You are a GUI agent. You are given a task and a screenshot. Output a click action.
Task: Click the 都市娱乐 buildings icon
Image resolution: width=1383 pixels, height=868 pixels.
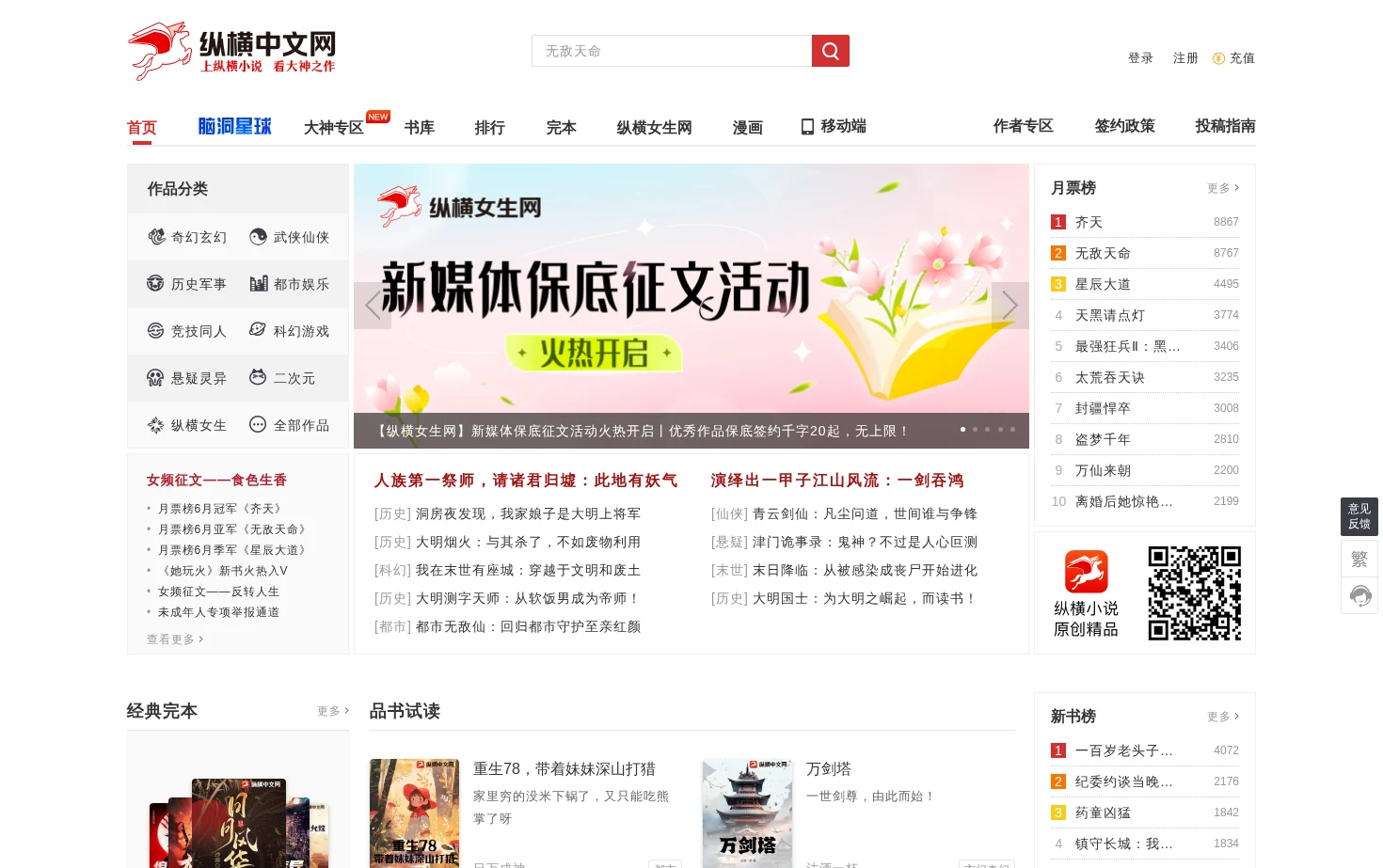[258, 283]
